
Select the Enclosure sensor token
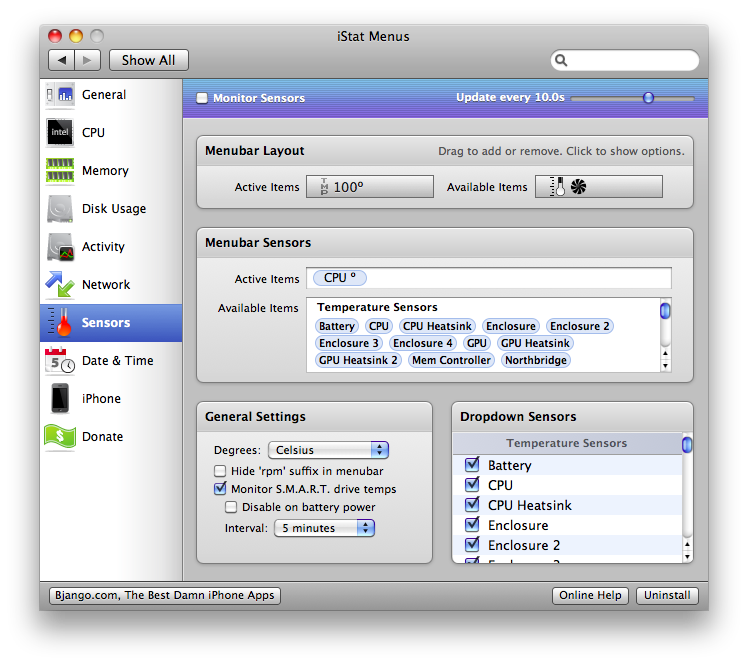click(511, 326)
